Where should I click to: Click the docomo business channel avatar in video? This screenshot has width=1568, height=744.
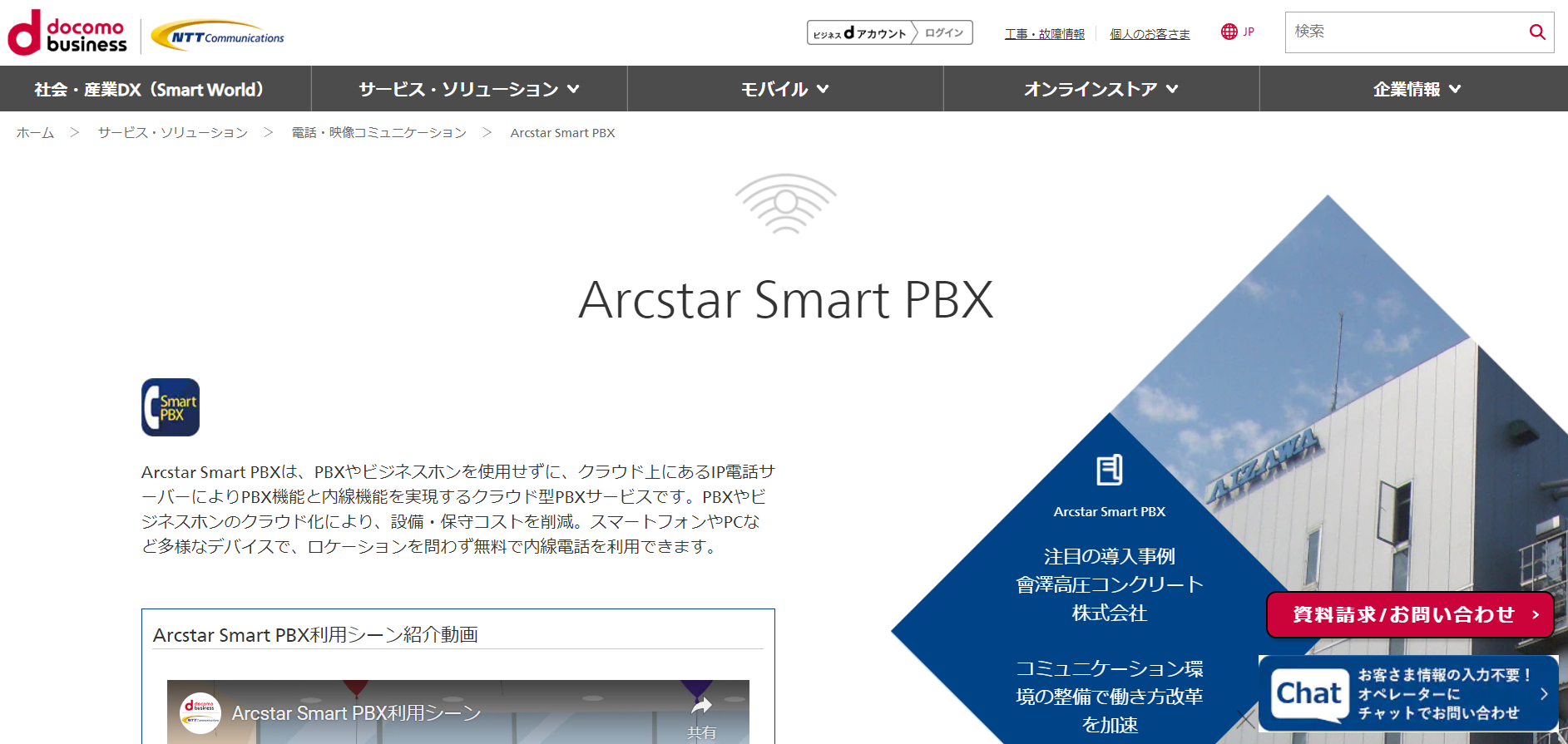pos(200,713)
